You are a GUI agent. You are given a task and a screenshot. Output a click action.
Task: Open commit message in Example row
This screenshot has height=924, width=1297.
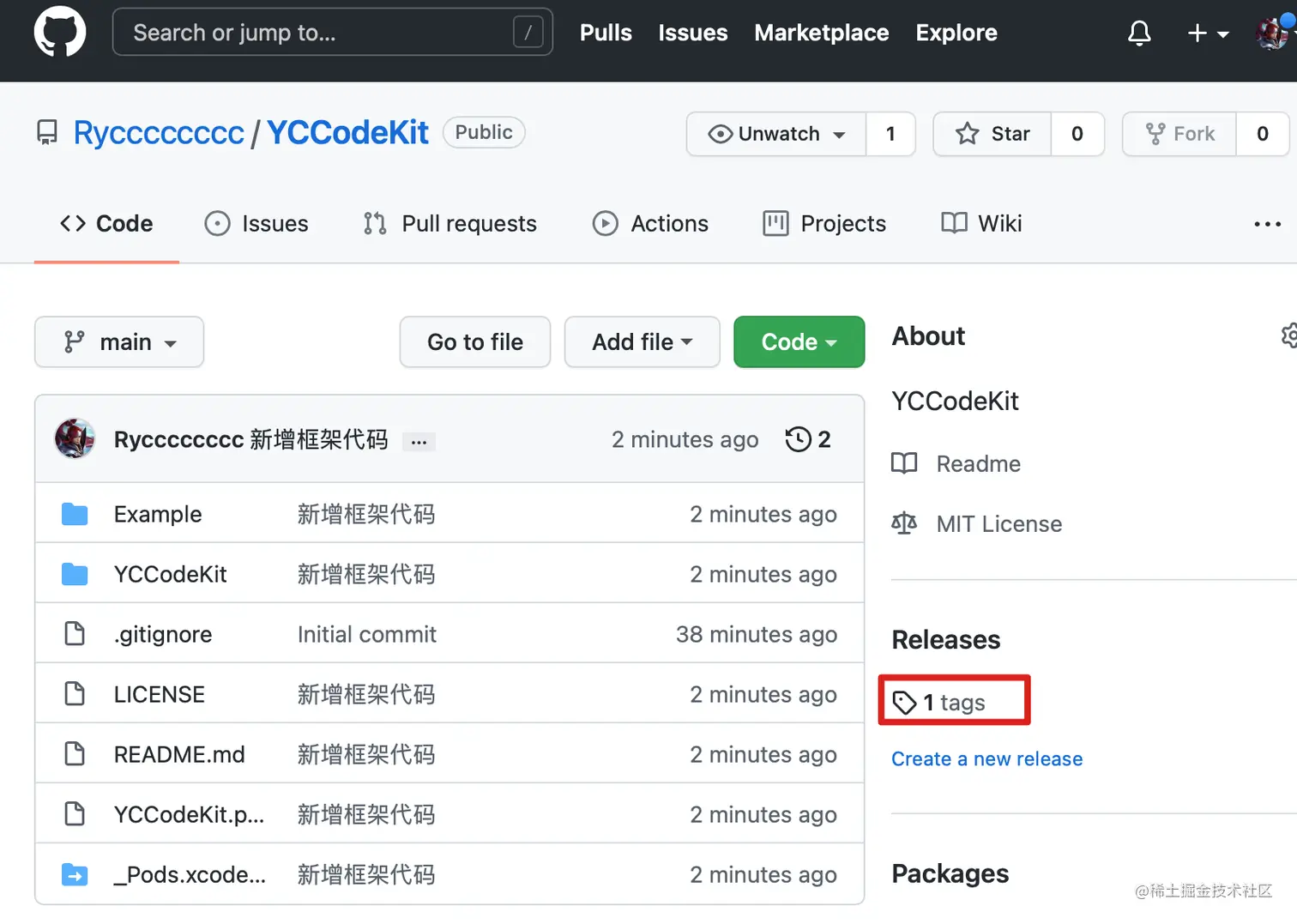(366, 514)
